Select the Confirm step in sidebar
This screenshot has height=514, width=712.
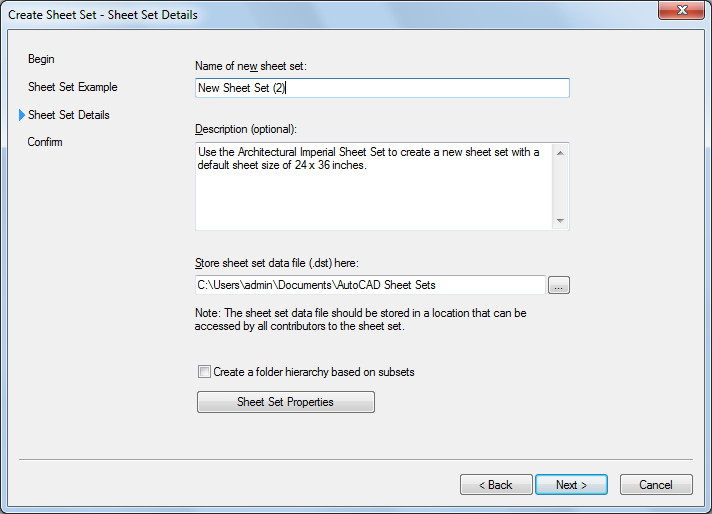click(x=45, y=142)
